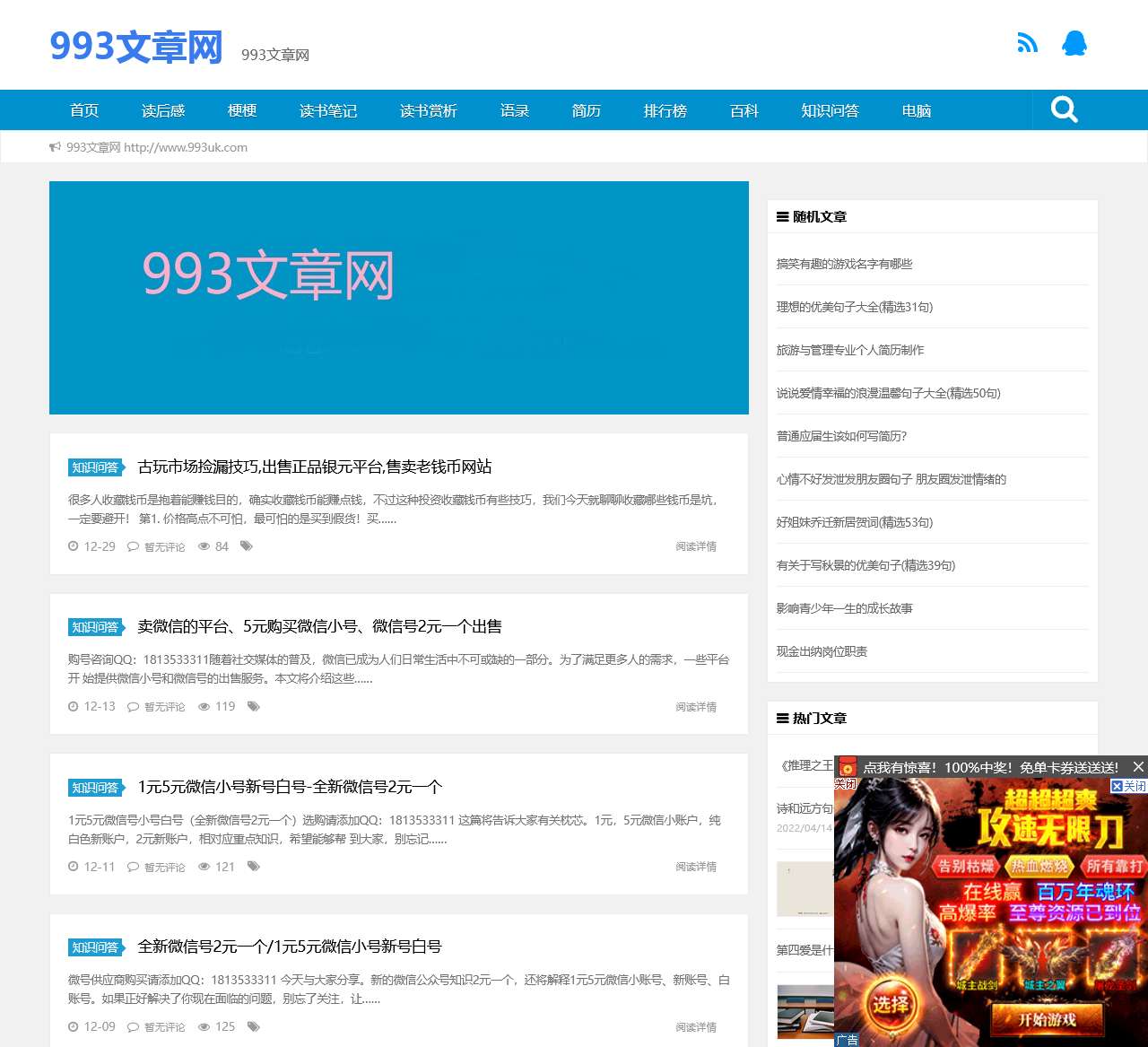Click the eye icon beside 119 views
The height and width of the screenshot is (1047, 1148).
click(204, 706)
